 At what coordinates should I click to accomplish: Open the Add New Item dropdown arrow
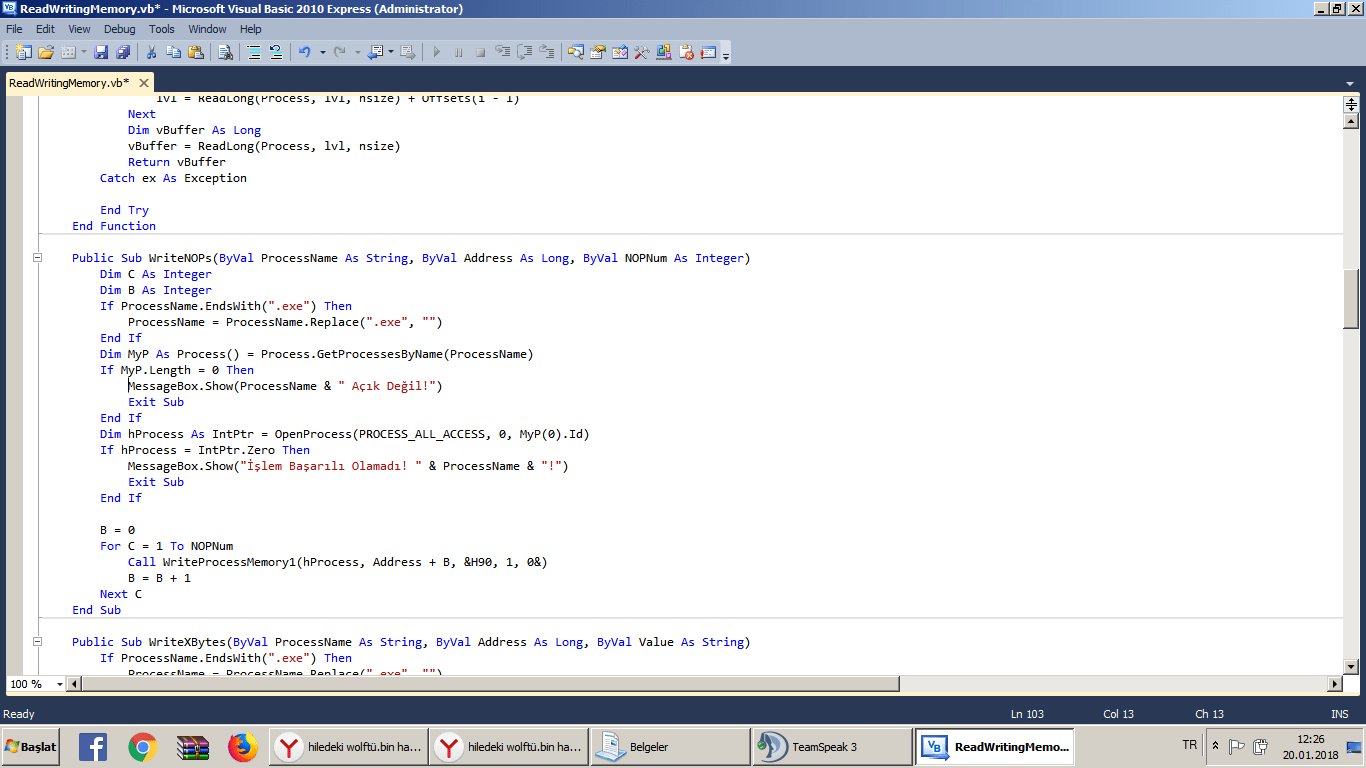84,52
